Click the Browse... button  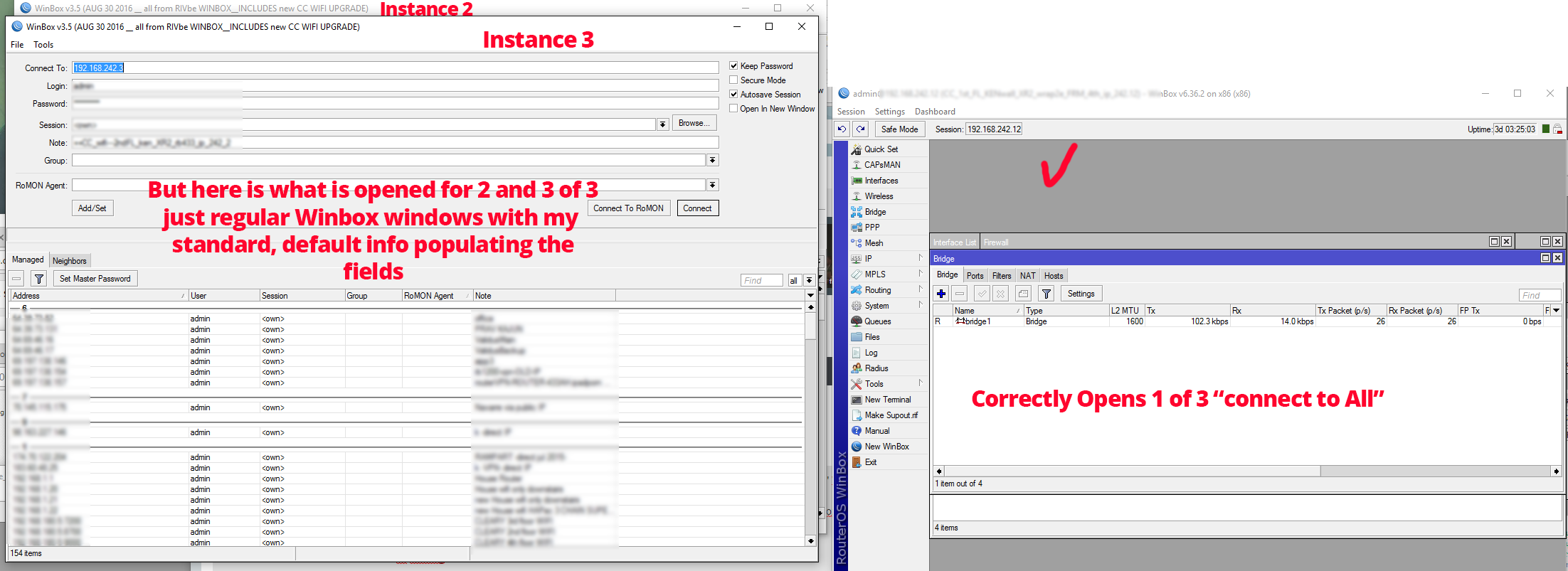pyautogui.click(x=694, y=123)
